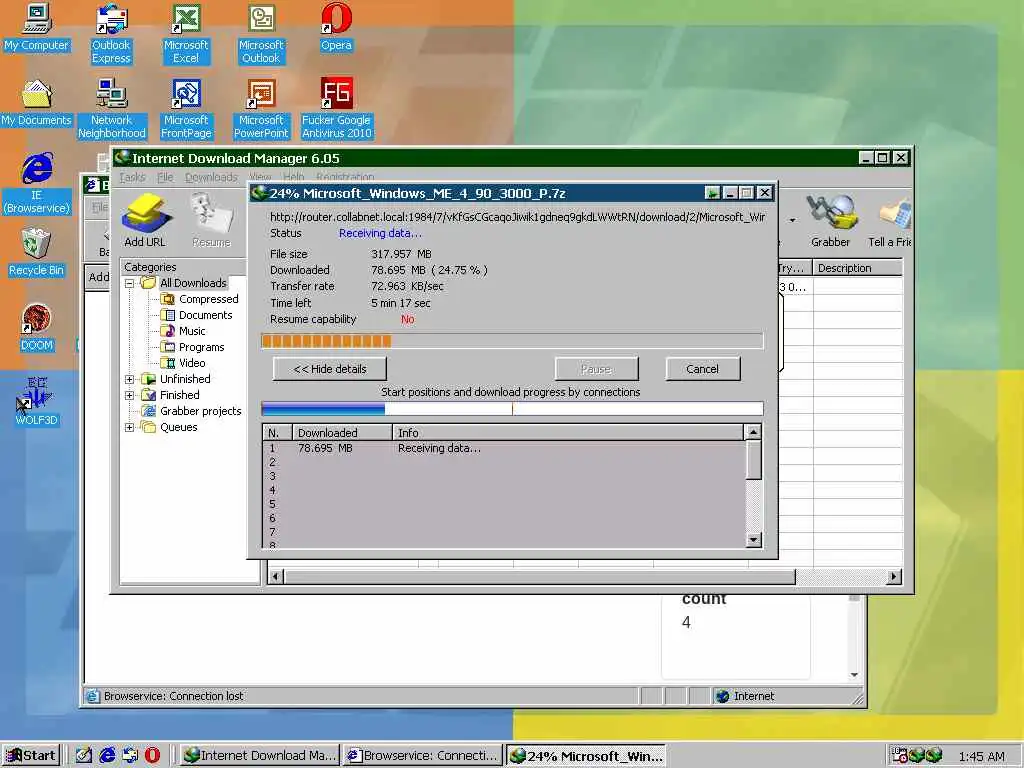This screenshot has height=768, width=1024.
Task: Click the Downloaded column header in connections list
Action: tap(342, 432)
